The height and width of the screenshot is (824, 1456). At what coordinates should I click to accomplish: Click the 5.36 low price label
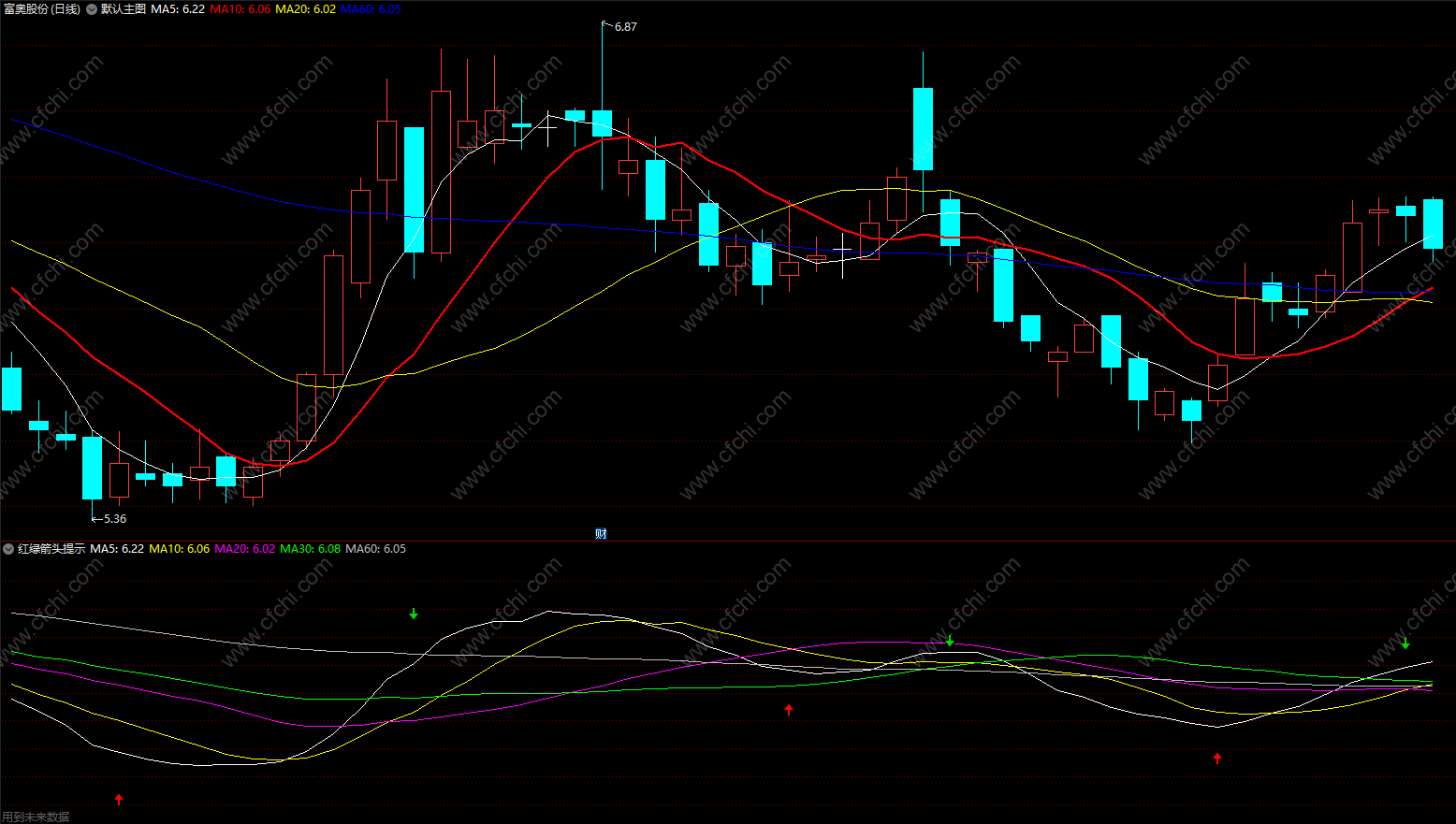(x=114, y=519)
